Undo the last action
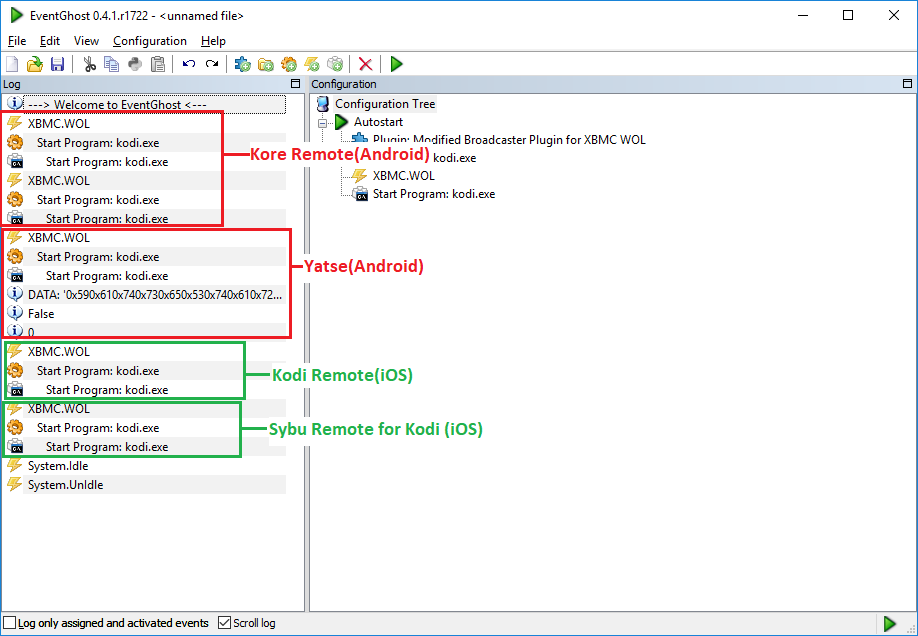 tap(189, 64)
